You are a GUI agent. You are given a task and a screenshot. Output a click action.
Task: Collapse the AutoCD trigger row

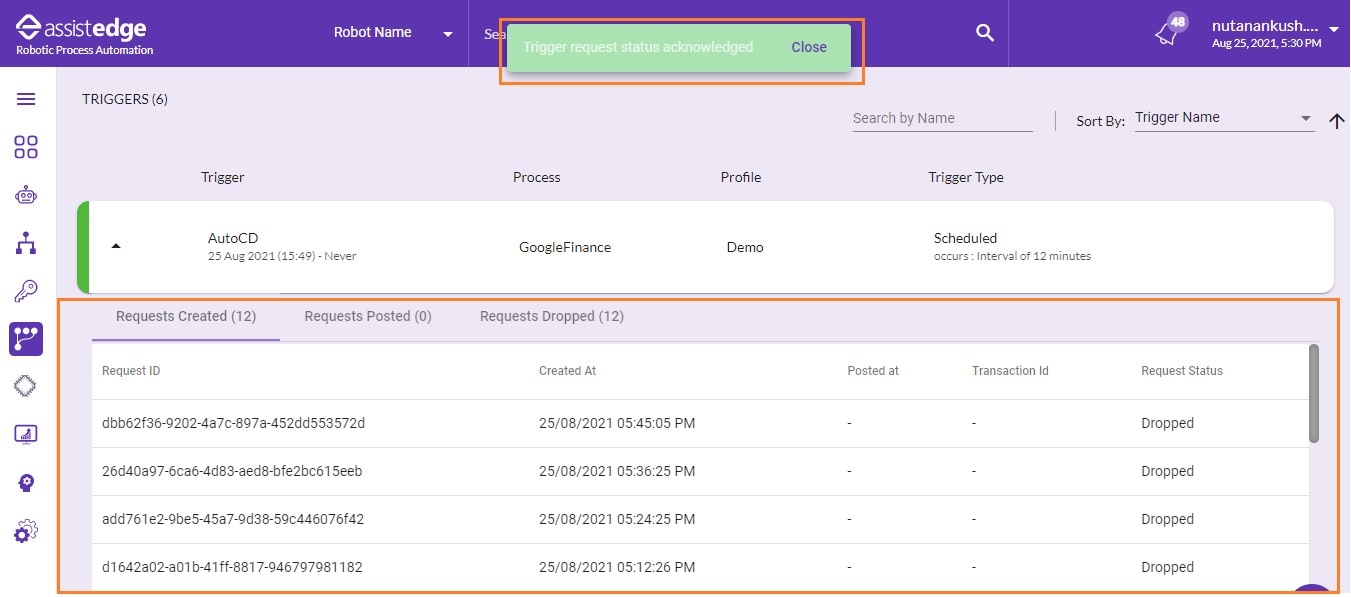116,246
